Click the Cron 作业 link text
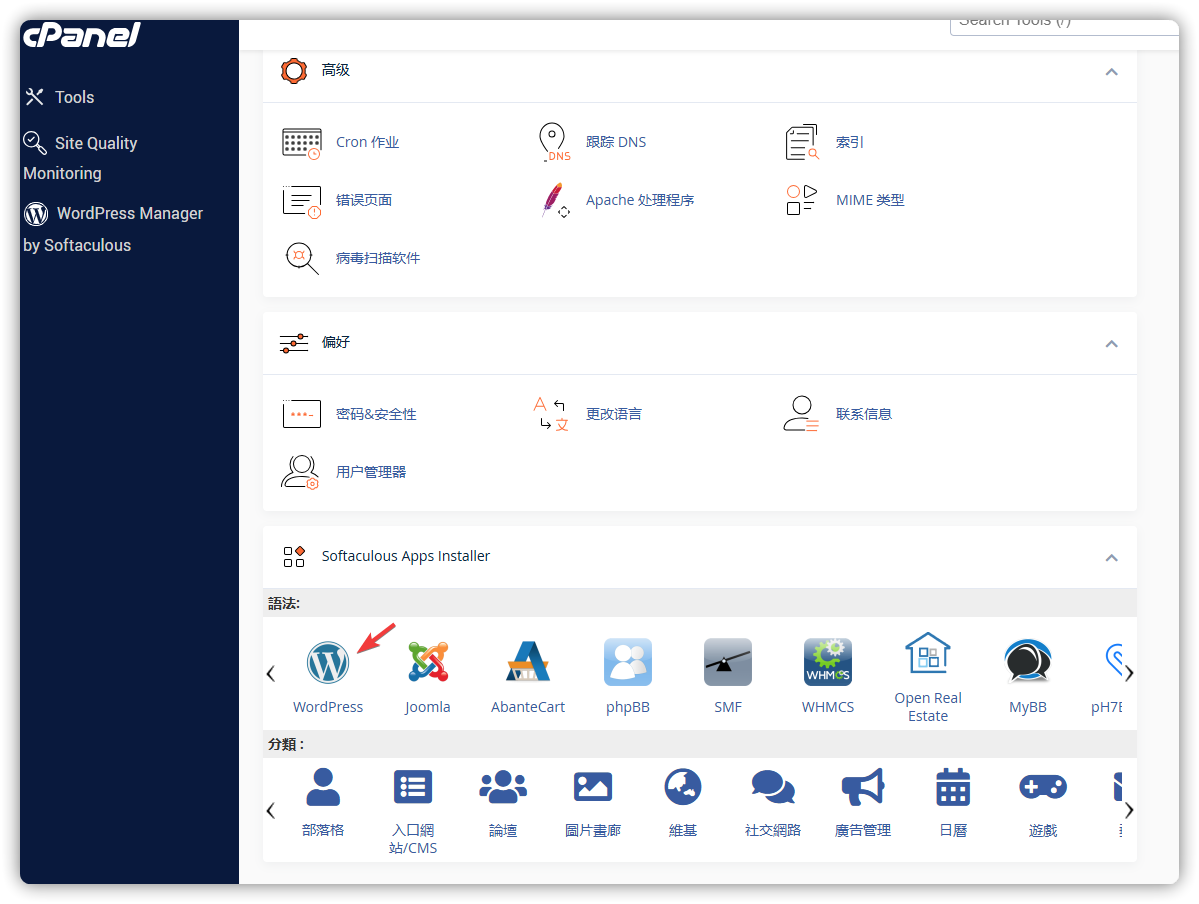1199x904 pixels. [x=367, y=142]
